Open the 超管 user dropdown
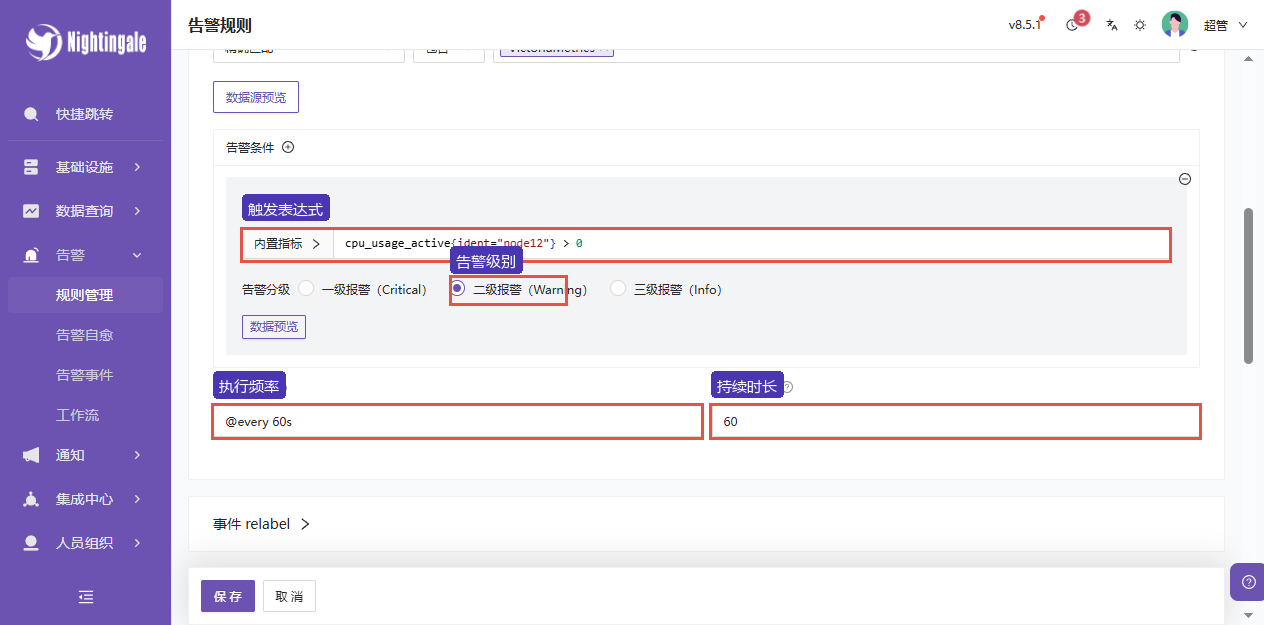The height and width of the screenshot is (625, 1264). click(x=1226, y=25)
